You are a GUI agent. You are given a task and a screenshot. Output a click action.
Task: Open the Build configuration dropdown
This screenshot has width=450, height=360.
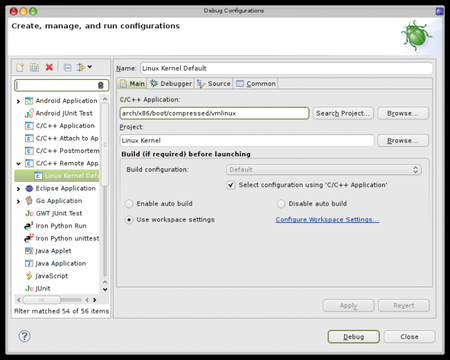[324, 170]
